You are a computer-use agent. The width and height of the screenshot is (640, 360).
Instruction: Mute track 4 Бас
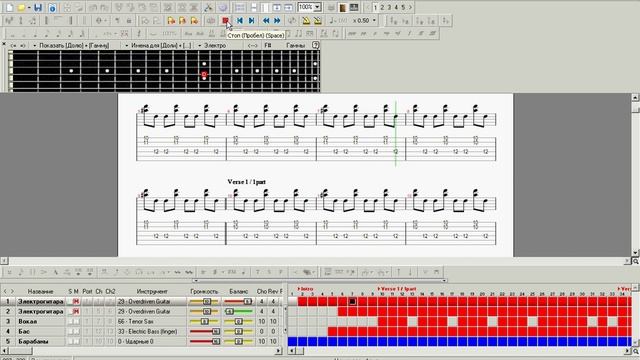click(x=76, y=331)
